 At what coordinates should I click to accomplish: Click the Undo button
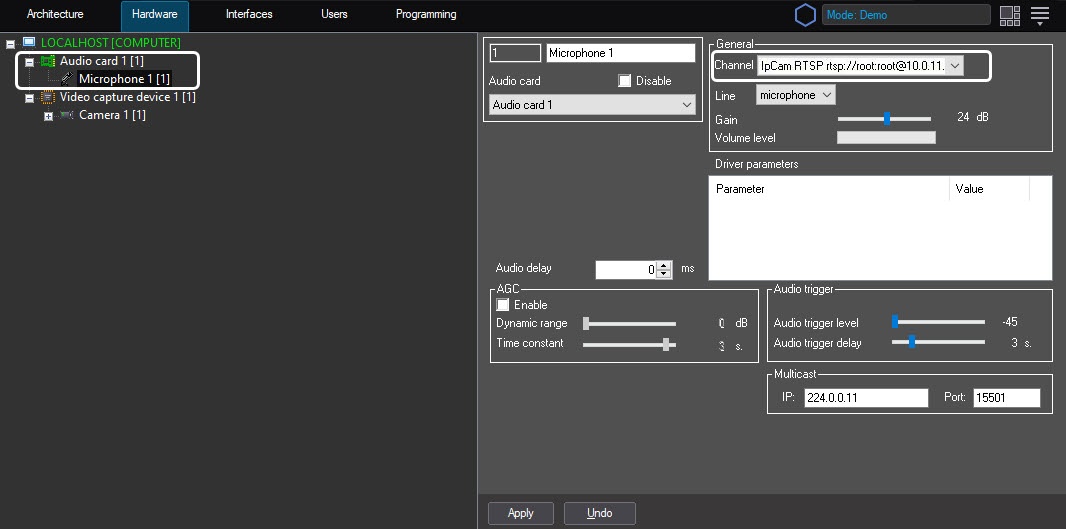coord(600,513)
